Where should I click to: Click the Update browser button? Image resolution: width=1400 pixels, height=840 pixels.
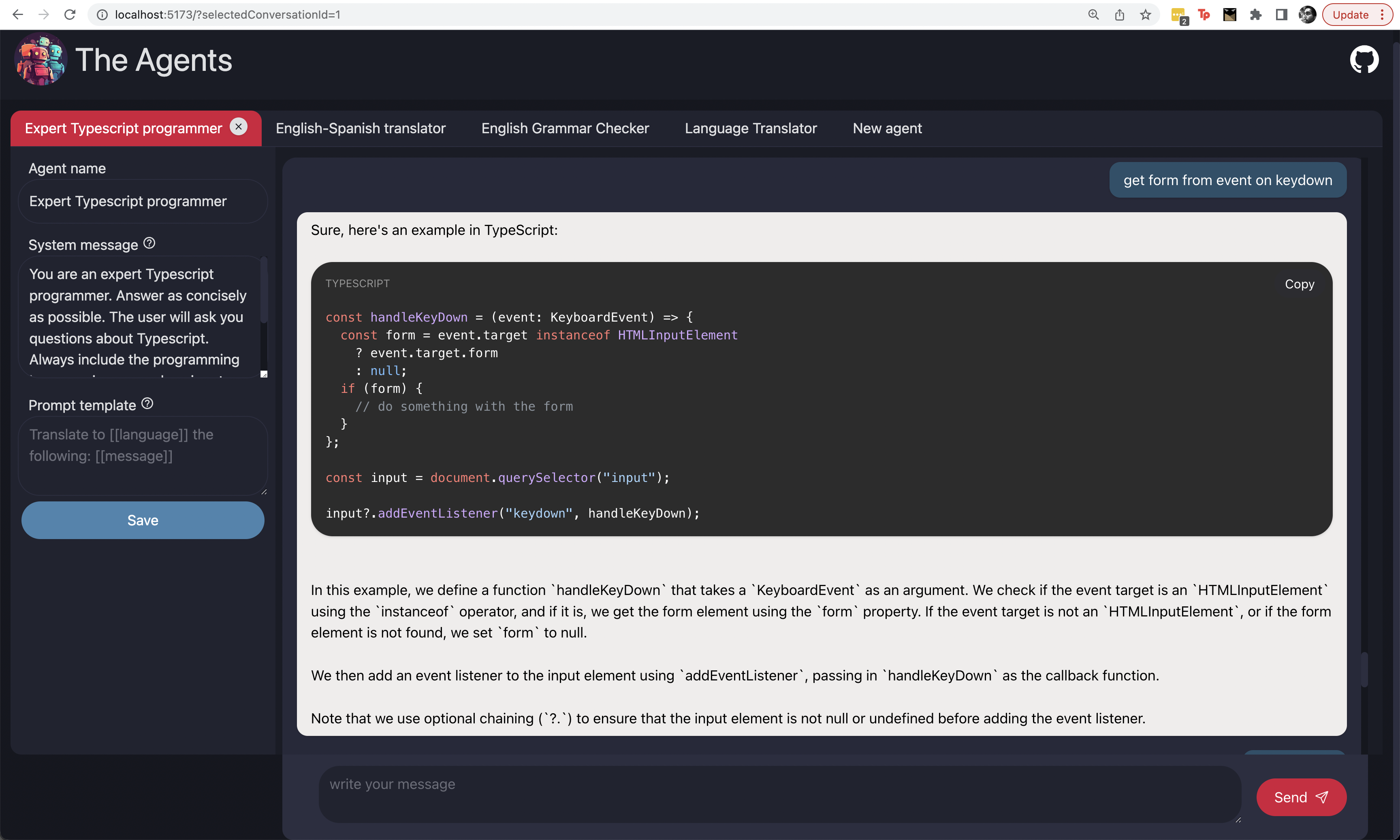tap(1357, 15)
